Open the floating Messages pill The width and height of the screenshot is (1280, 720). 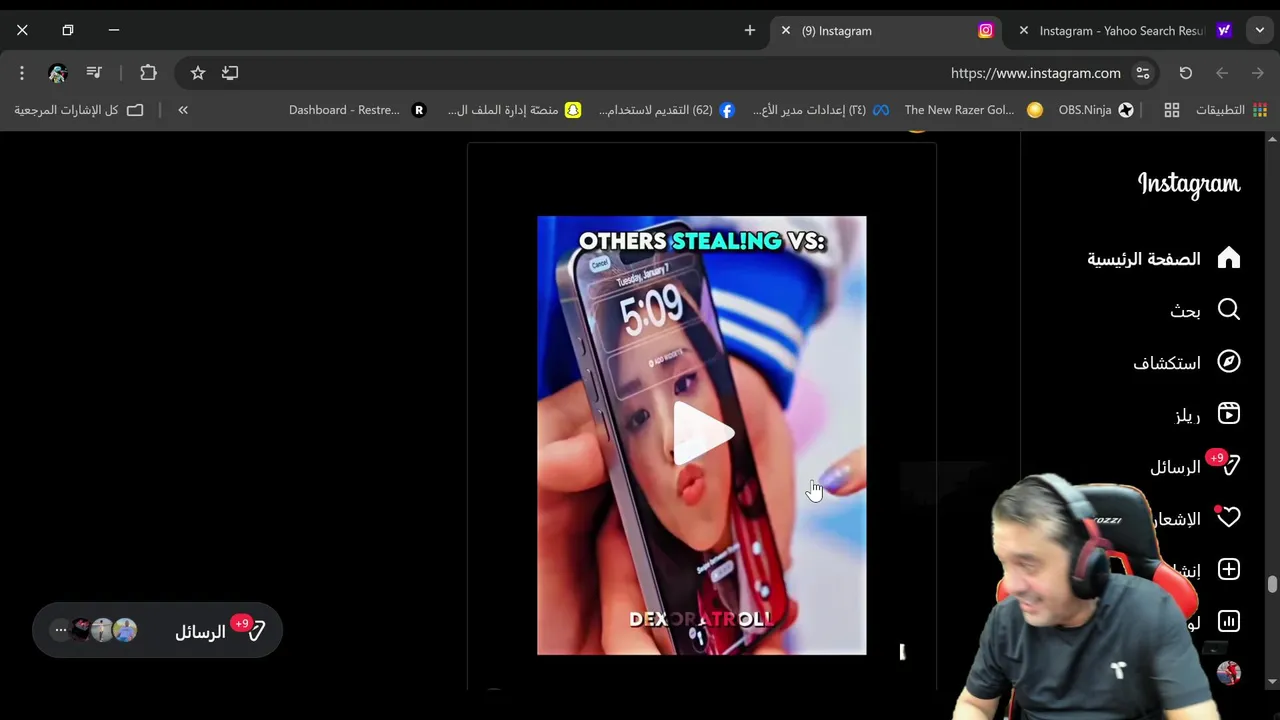(157, 631)
